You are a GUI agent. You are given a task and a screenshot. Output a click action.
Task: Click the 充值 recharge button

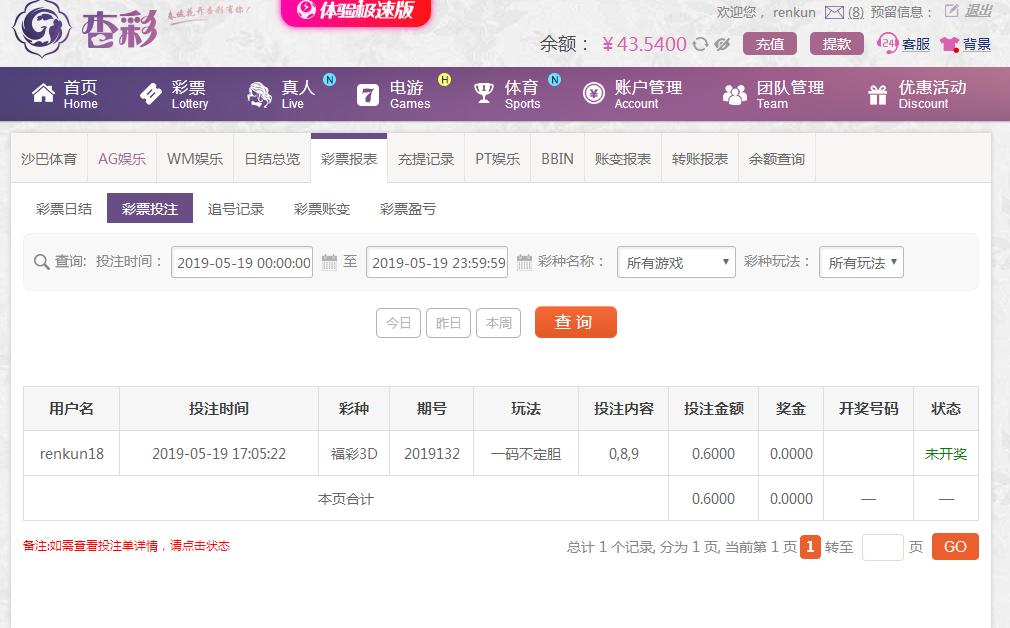coord(770,44)
